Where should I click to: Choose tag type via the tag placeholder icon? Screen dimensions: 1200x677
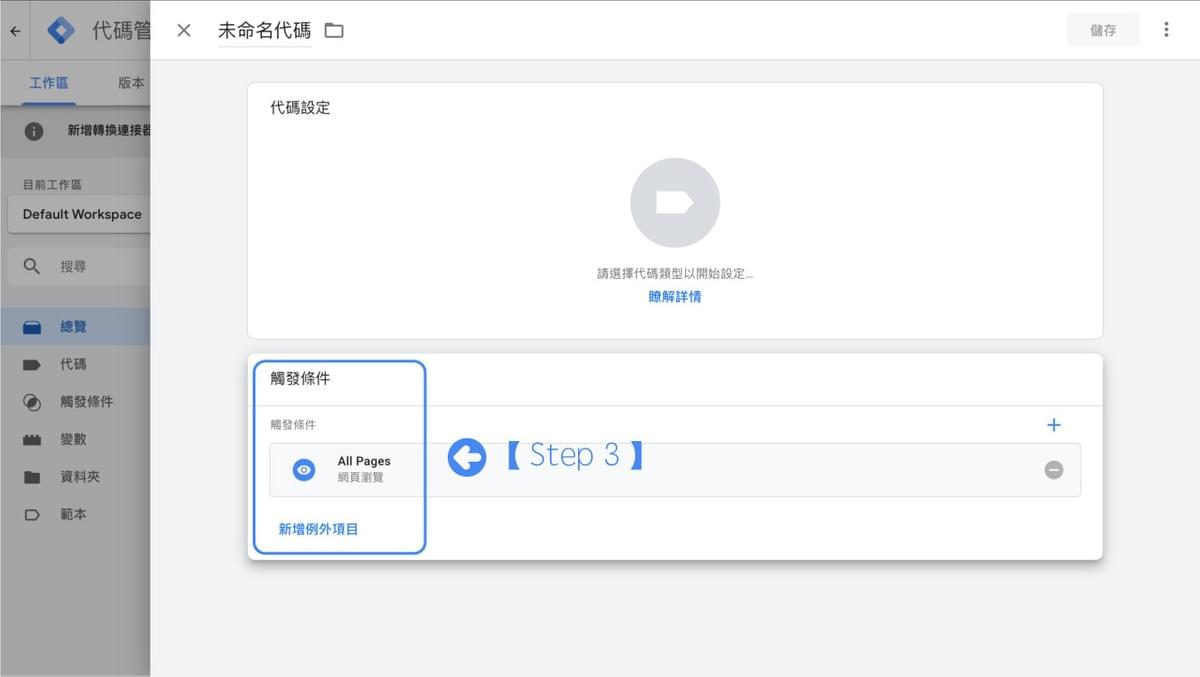tap(675, 203)
